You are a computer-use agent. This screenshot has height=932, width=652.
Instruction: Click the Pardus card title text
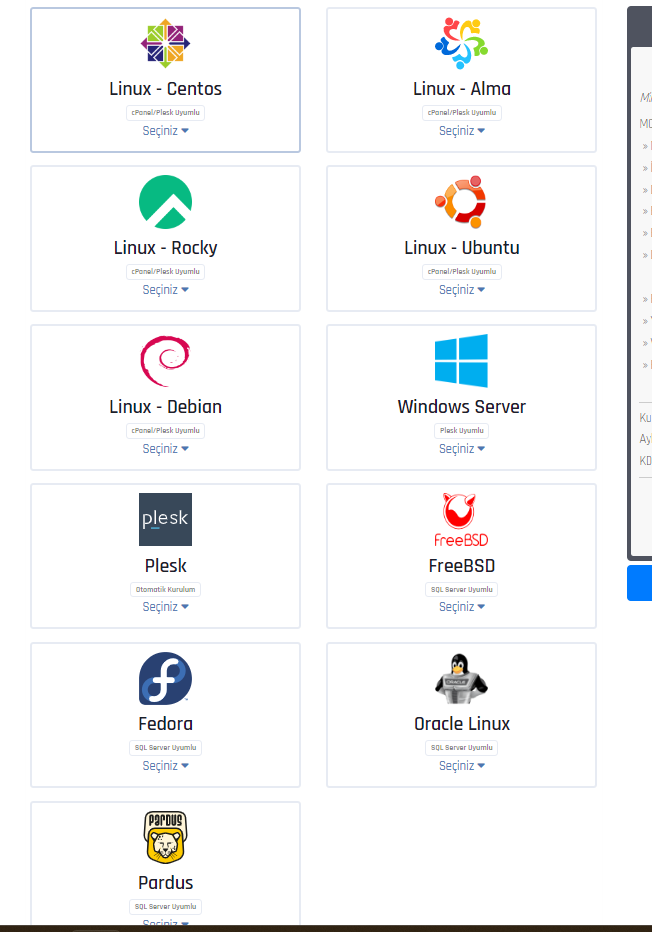point(165,883)
